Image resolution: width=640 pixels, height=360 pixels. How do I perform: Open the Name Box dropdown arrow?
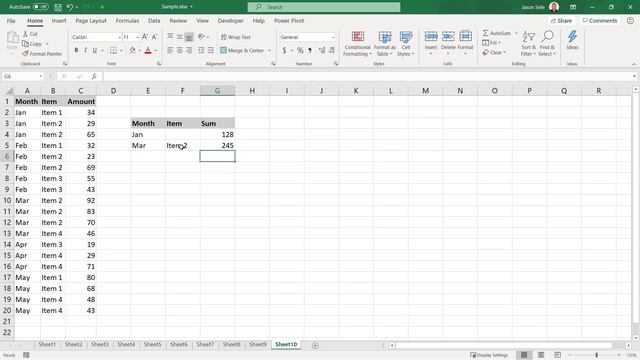tap(40, 76)
